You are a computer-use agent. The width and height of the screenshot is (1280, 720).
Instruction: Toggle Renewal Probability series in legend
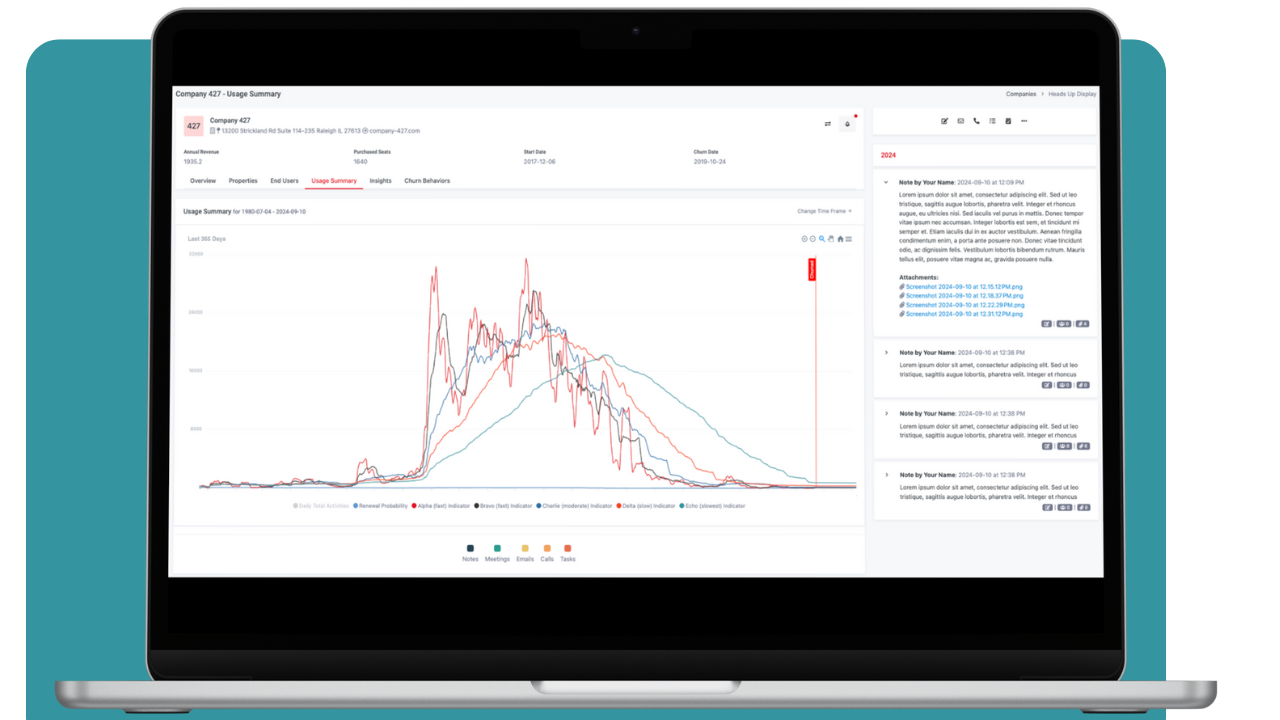click(x=381, y=506)
